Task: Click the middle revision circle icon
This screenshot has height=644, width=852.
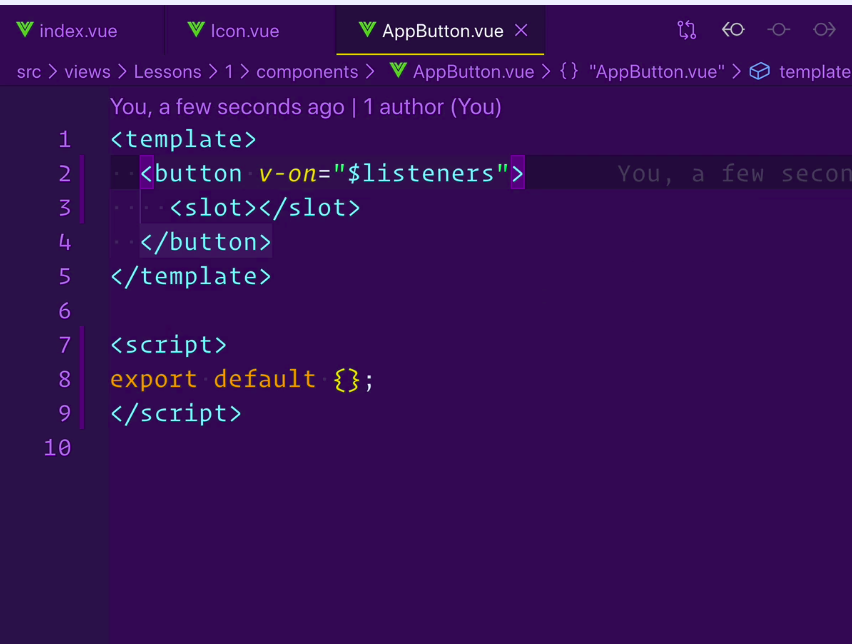Action: (x=779, y=29)
